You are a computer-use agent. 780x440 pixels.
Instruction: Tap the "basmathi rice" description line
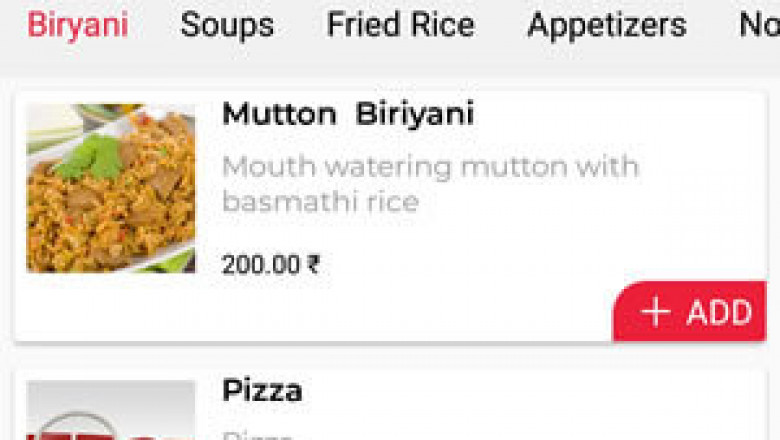320,202
